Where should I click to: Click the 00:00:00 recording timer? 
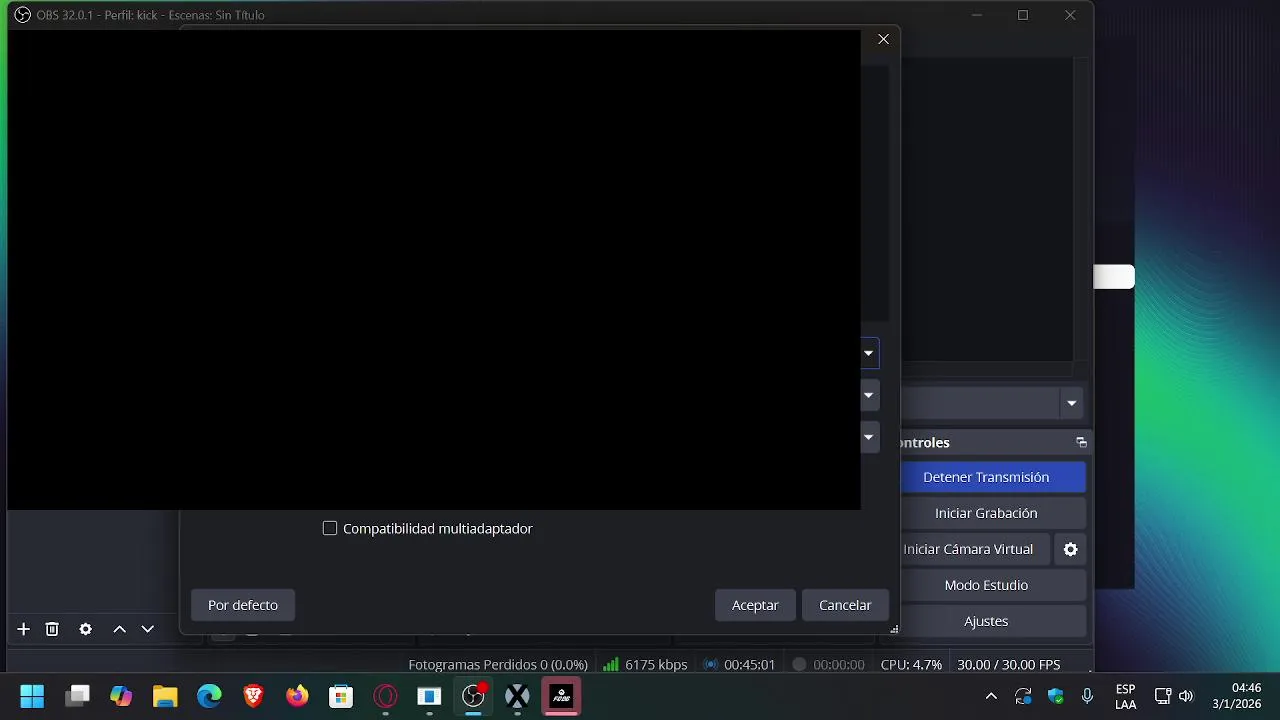pyautogui.click(x=839, y=664)
